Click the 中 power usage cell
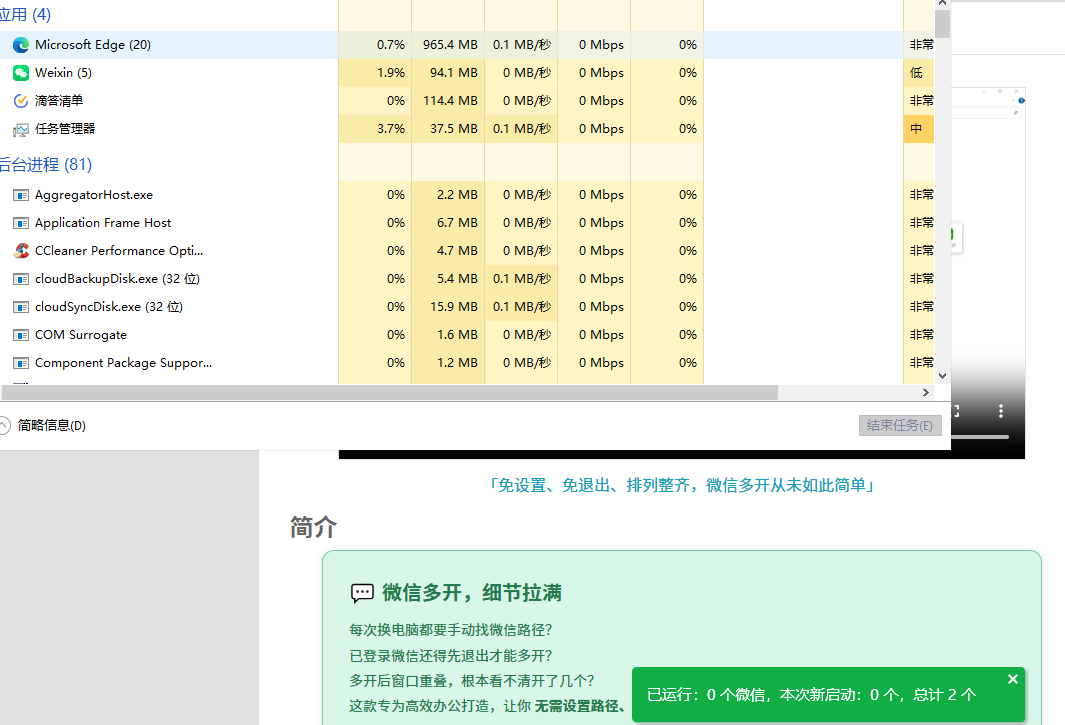Screen dimensions: 1065x725 (x=918, y=129)
